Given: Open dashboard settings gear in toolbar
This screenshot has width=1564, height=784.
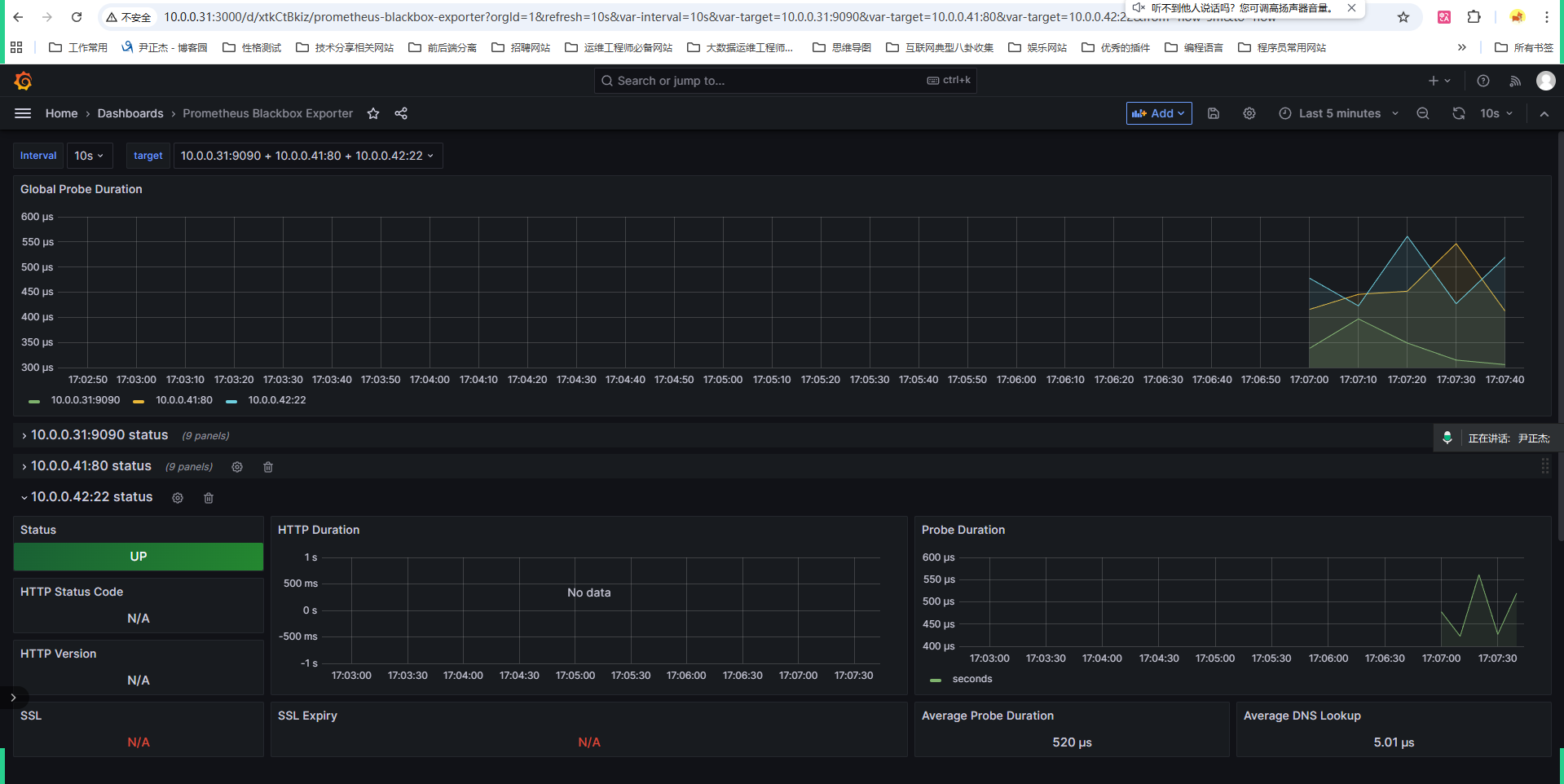Looking at the screenshot, I should click(1249, 113).
